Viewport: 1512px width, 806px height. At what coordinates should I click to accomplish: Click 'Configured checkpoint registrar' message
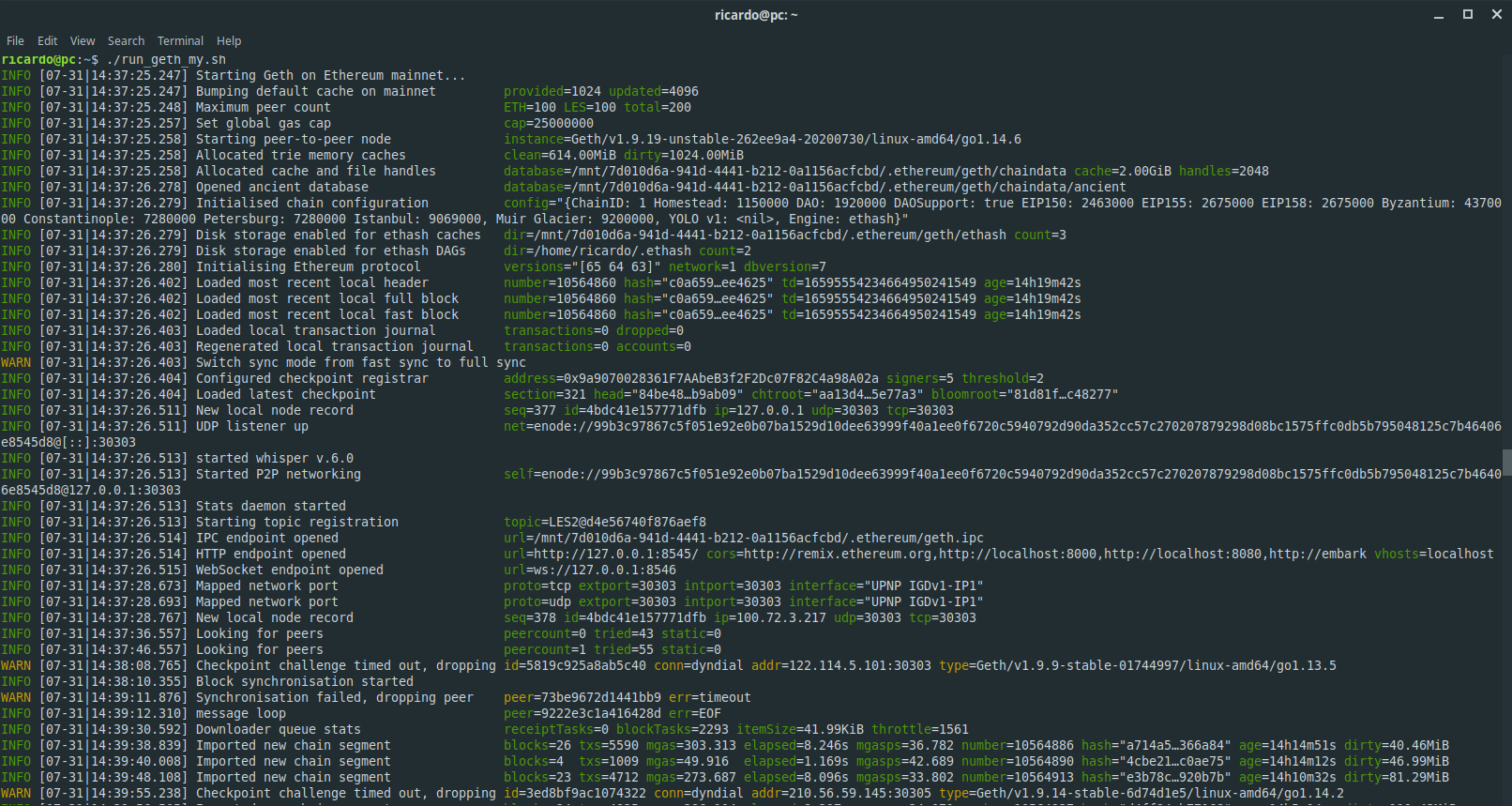click(312, 378)
